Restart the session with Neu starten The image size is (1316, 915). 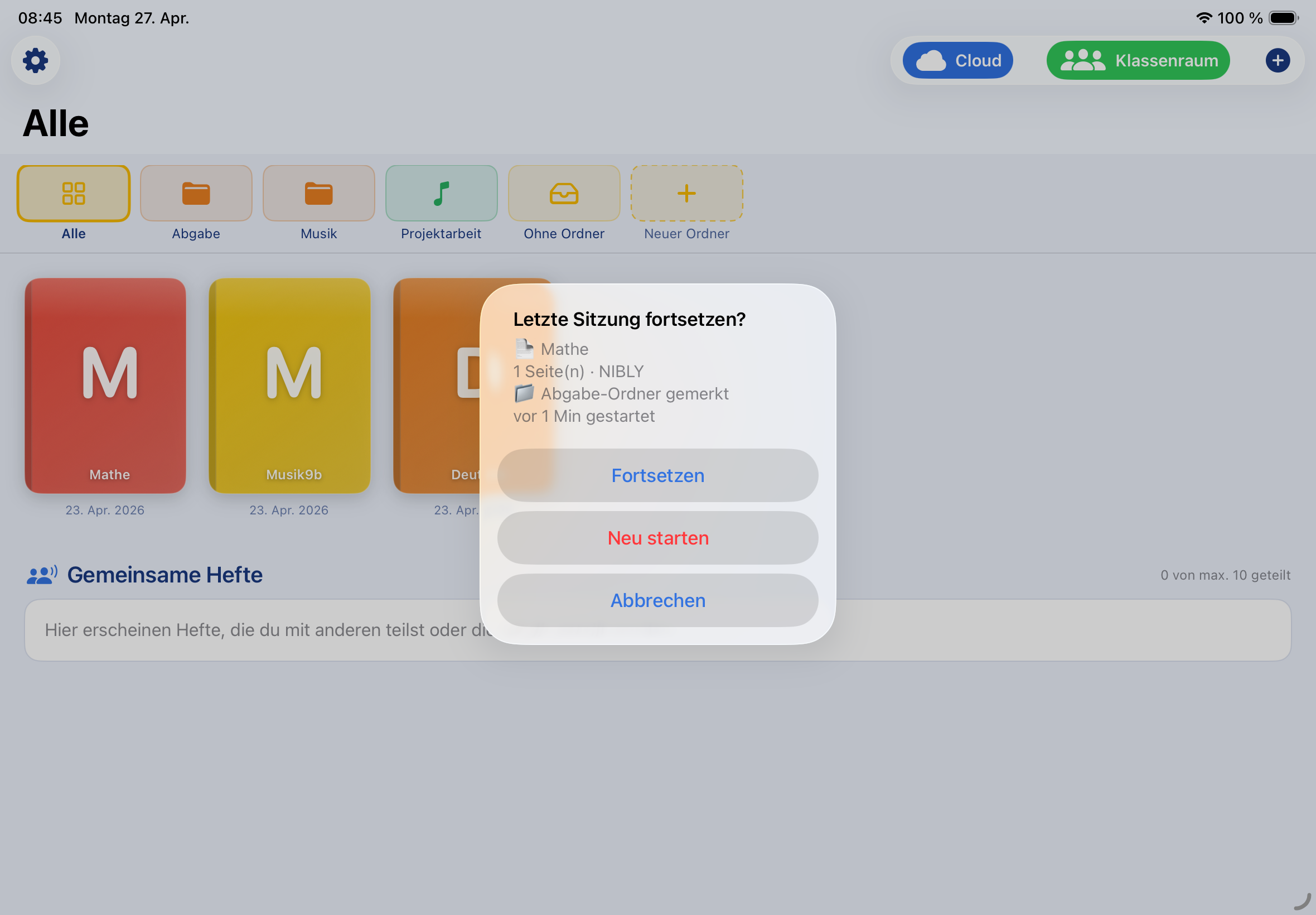pyautogui.click(x=657, y=538)
